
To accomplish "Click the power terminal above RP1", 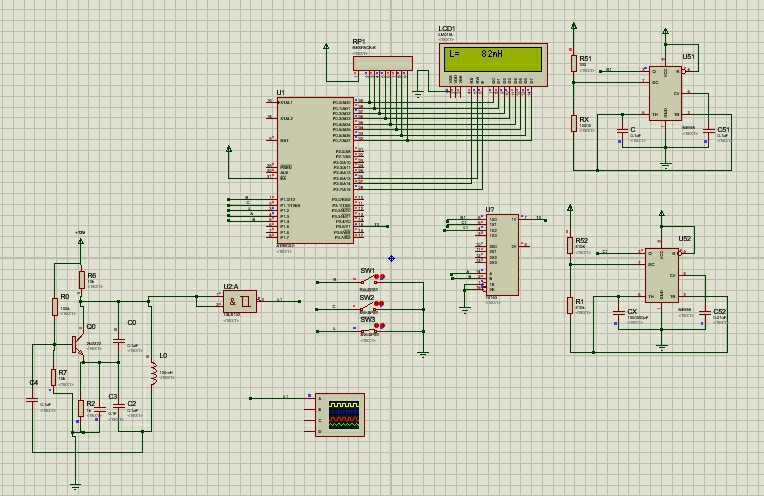I will pyautogui.click(x=326, y=46).
